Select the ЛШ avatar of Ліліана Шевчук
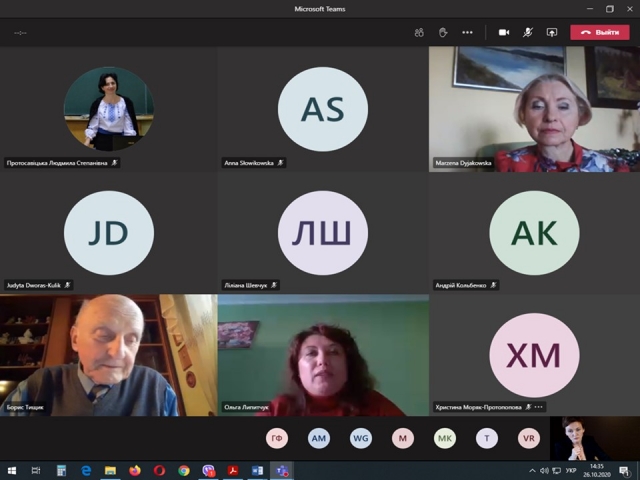 point(323,233)
